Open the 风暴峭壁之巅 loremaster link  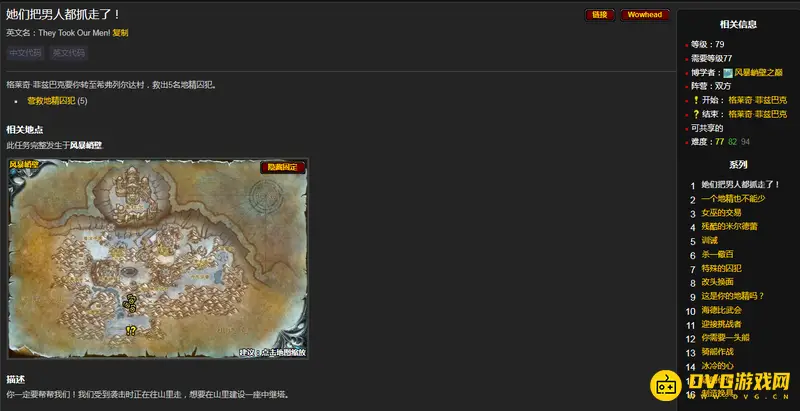758,73
